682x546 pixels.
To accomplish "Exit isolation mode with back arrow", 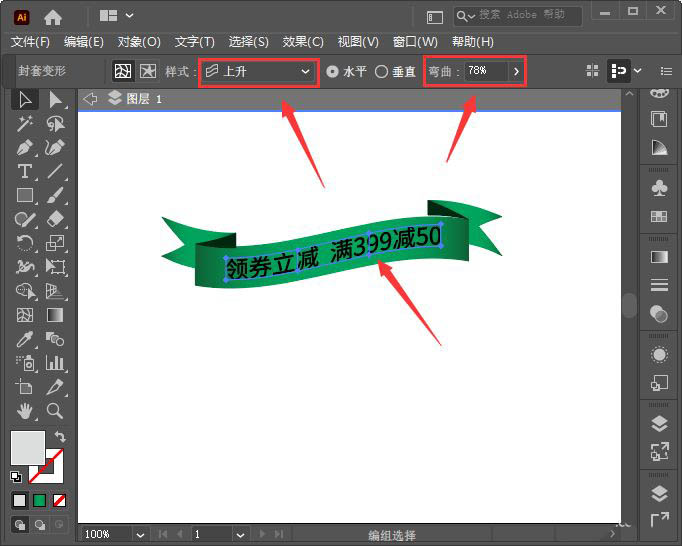I will point(90,99).
